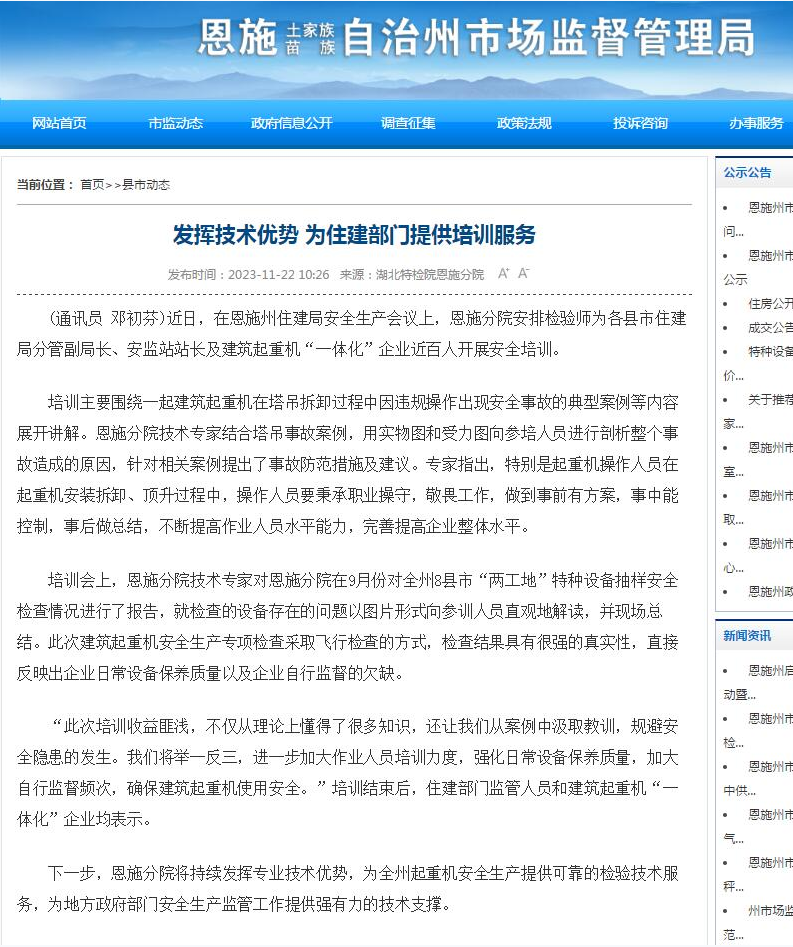Viewport: 793px width, 947px height.
Task: Open the 州市场监 news link in sidebar
Action: pos(770,911)
